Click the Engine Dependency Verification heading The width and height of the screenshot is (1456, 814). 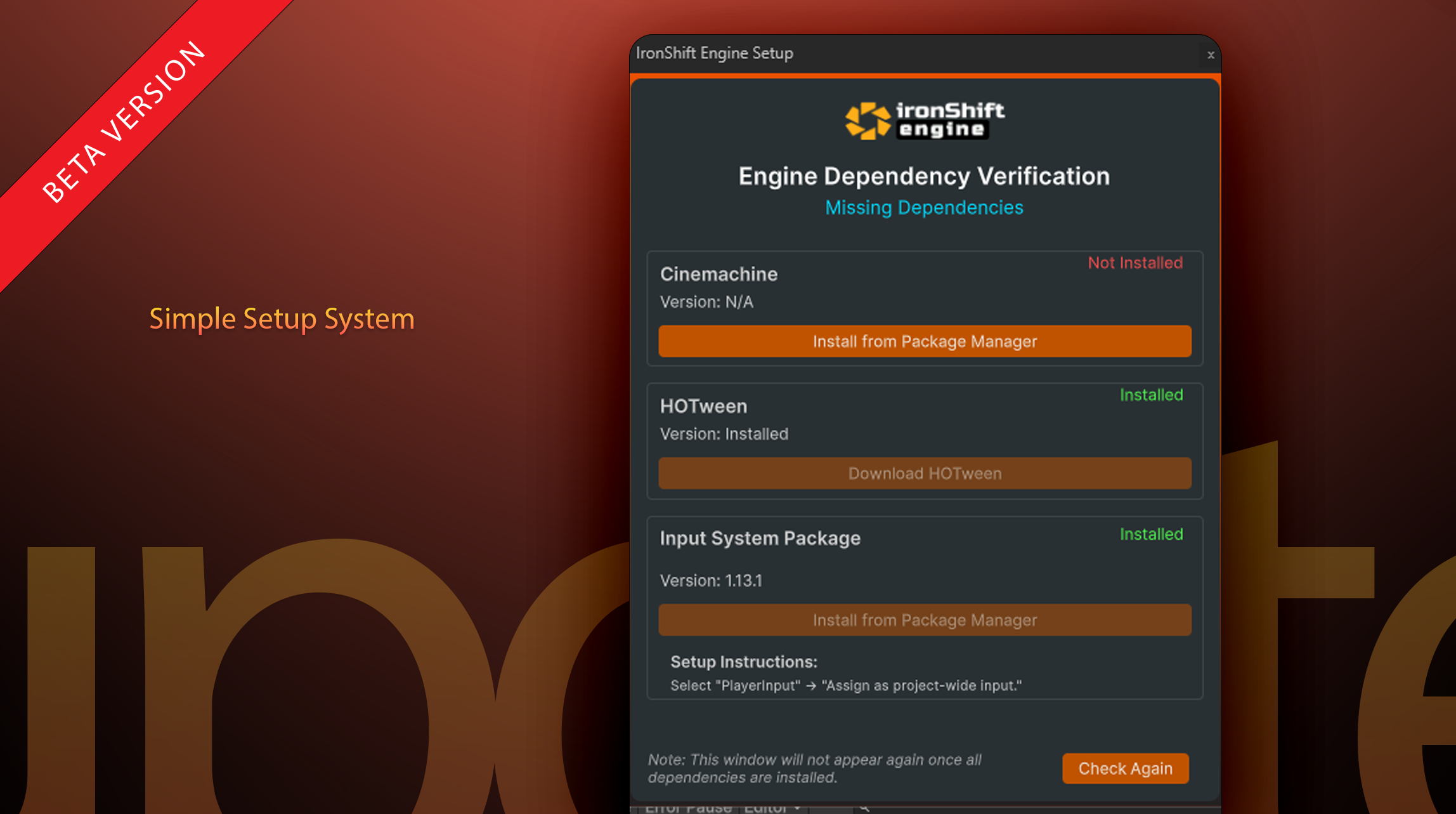(924, 176)
